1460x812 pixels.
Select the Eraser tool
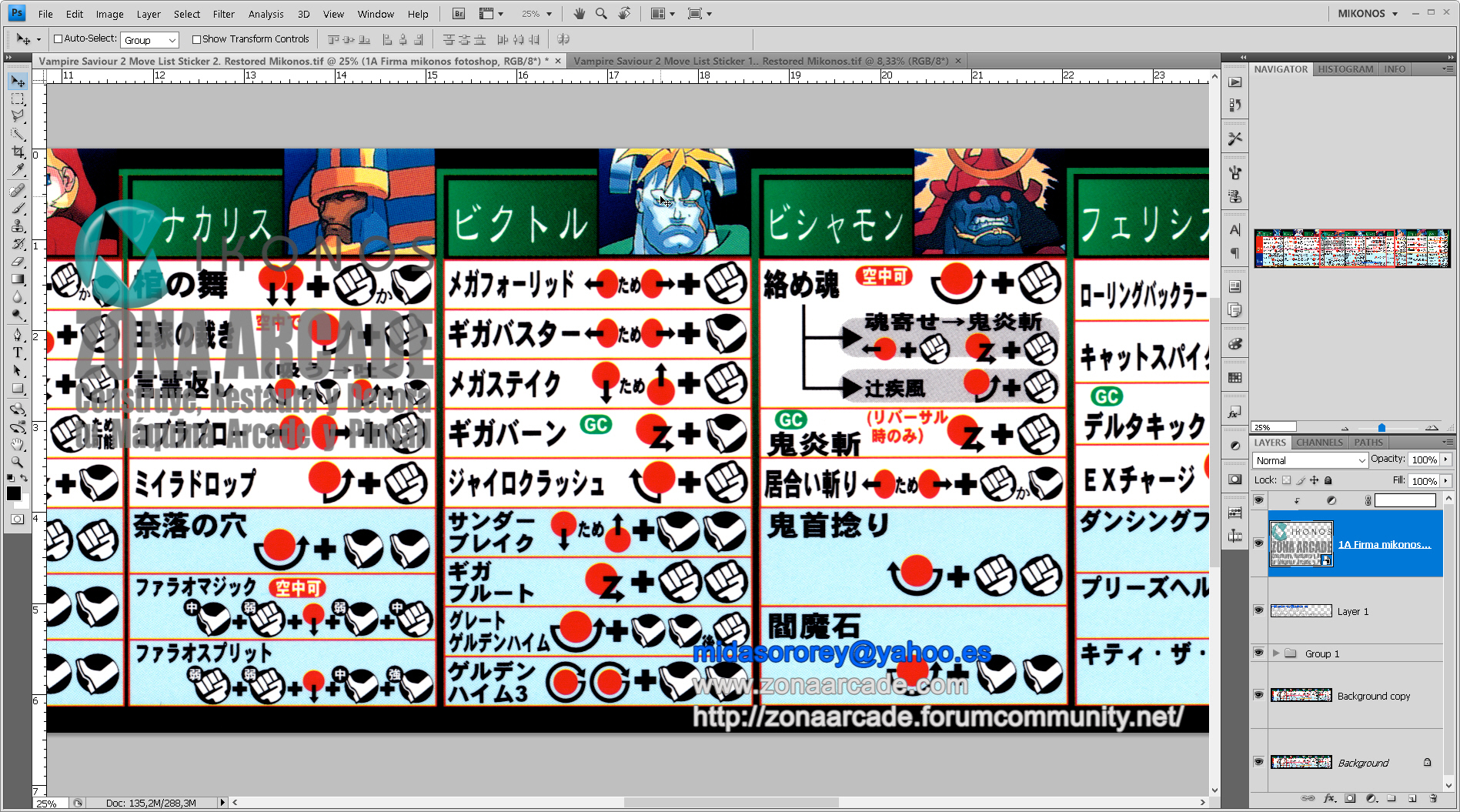[x=17, y=262]
